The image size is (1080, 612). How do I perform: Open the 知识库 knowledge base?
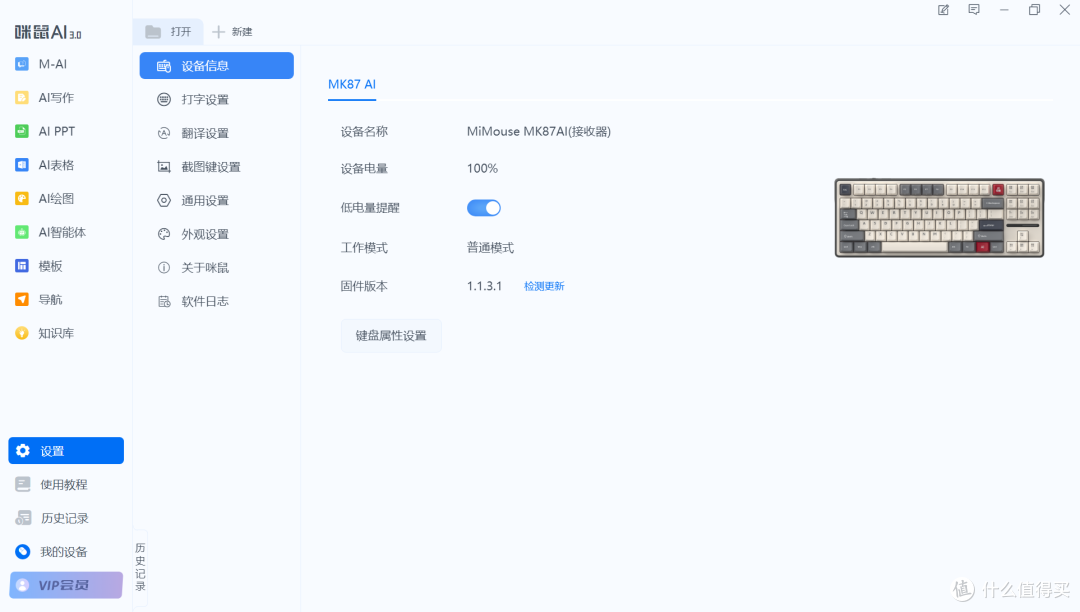click(x=45, y=333)
